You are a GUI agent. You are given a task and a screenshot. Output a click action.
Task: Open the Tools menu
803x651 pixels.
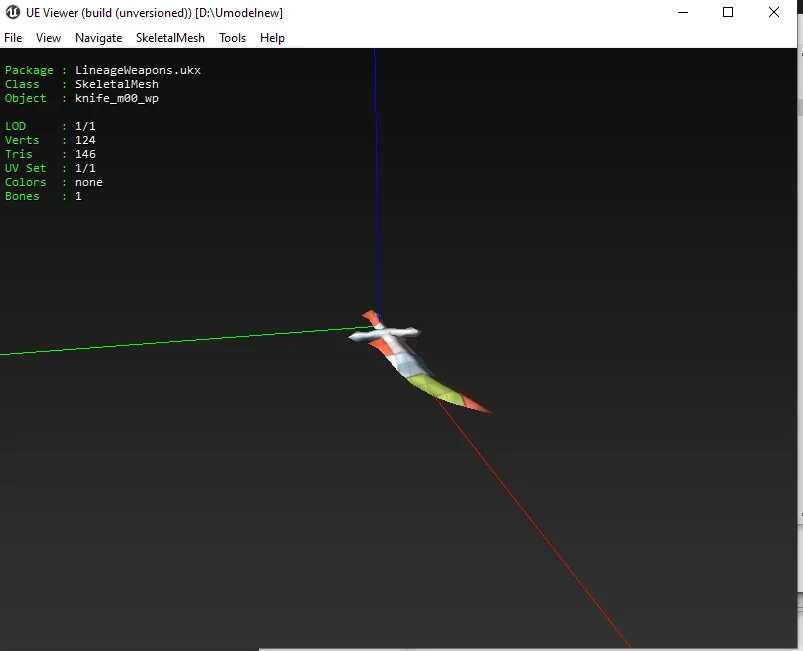click(x=233, y=38)
